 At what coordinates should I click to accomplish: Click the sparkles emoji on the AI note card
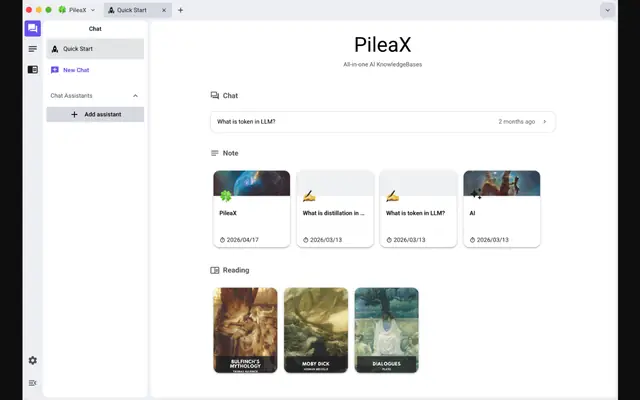476,194
